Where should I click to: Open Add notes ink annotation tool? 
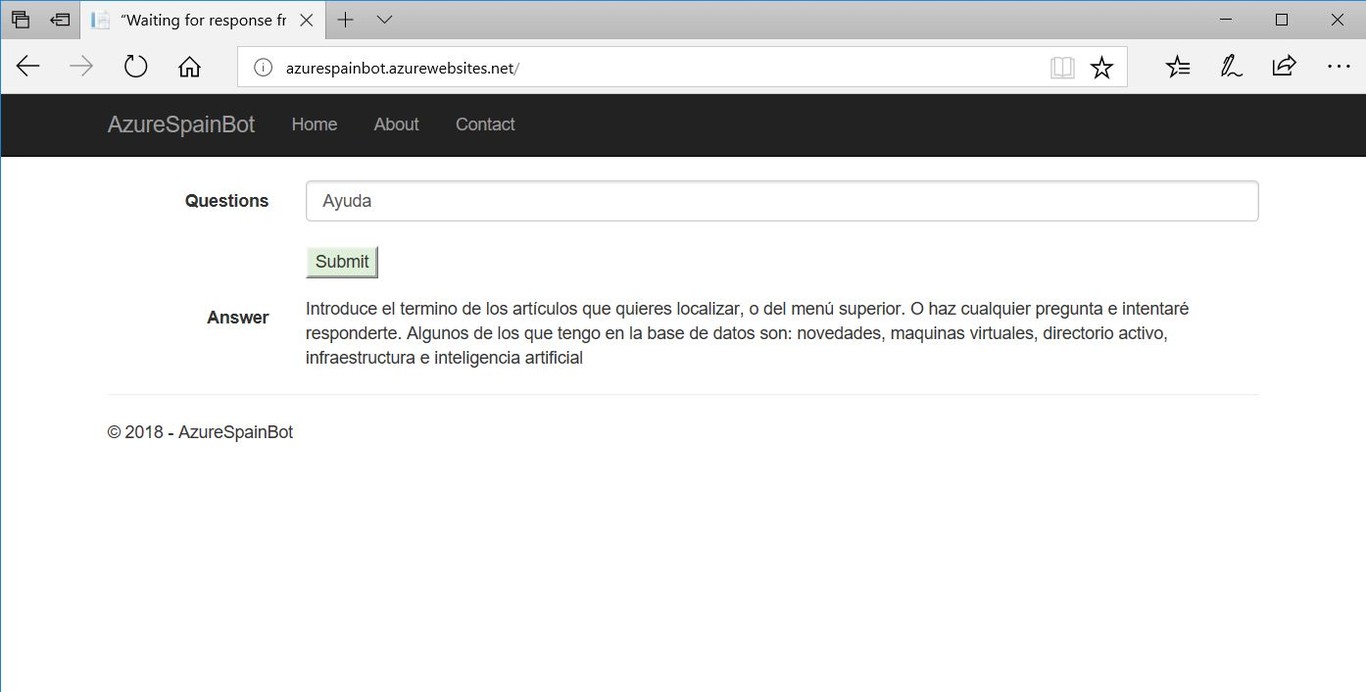pyautogui.click(x=1230, y=66)
